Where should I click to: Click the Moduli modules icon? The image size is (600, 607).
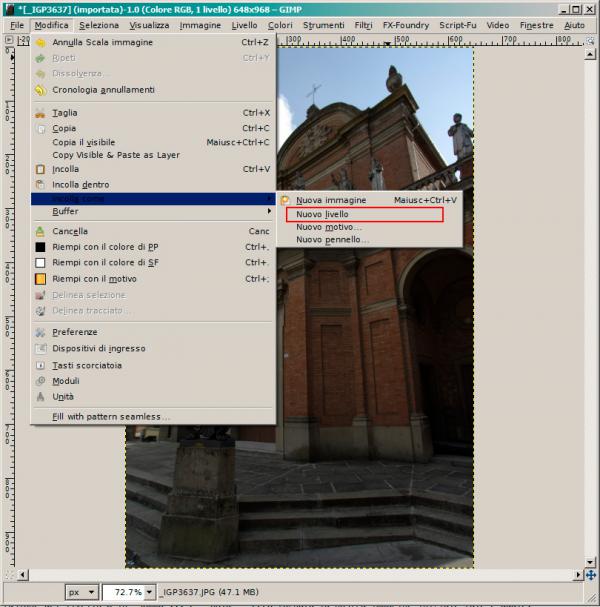tap(40, 381)
